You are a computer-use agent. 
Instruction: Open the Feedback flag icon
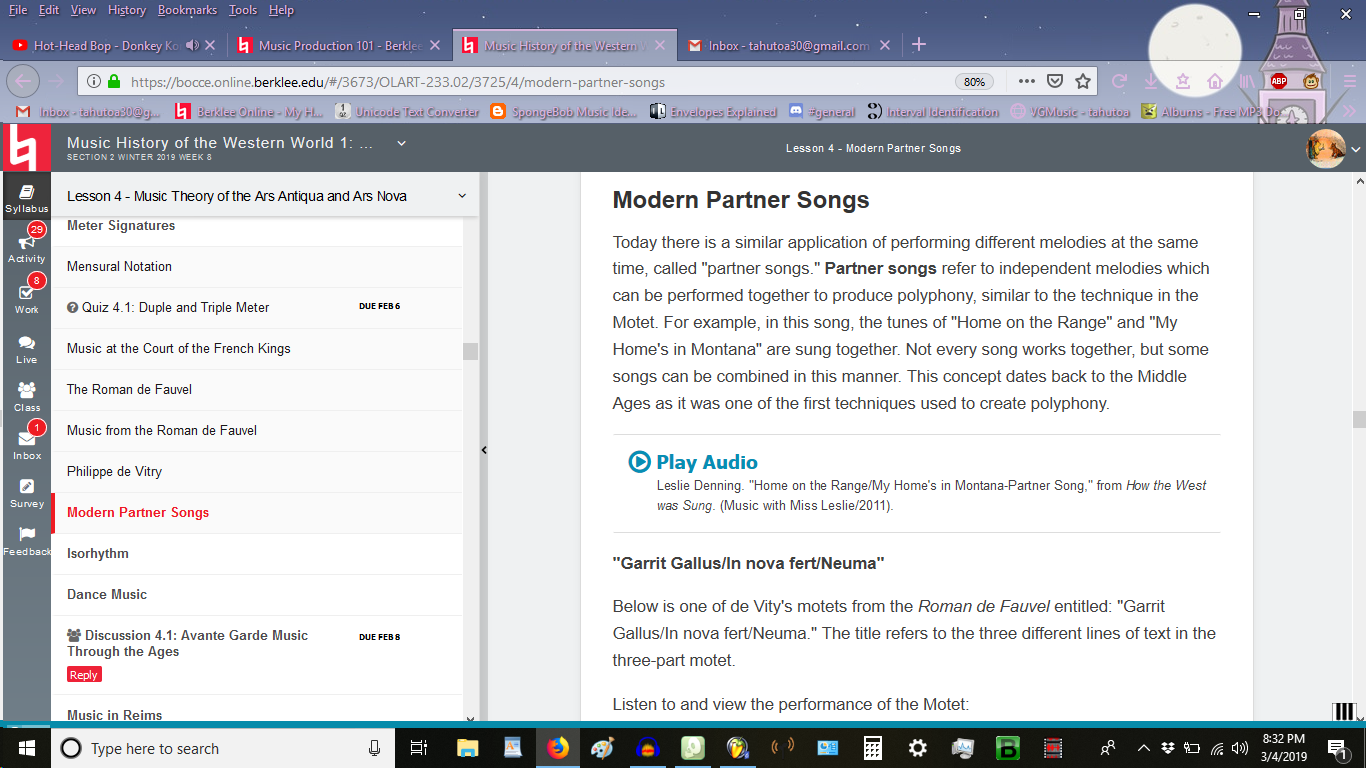tap(26, 539)
